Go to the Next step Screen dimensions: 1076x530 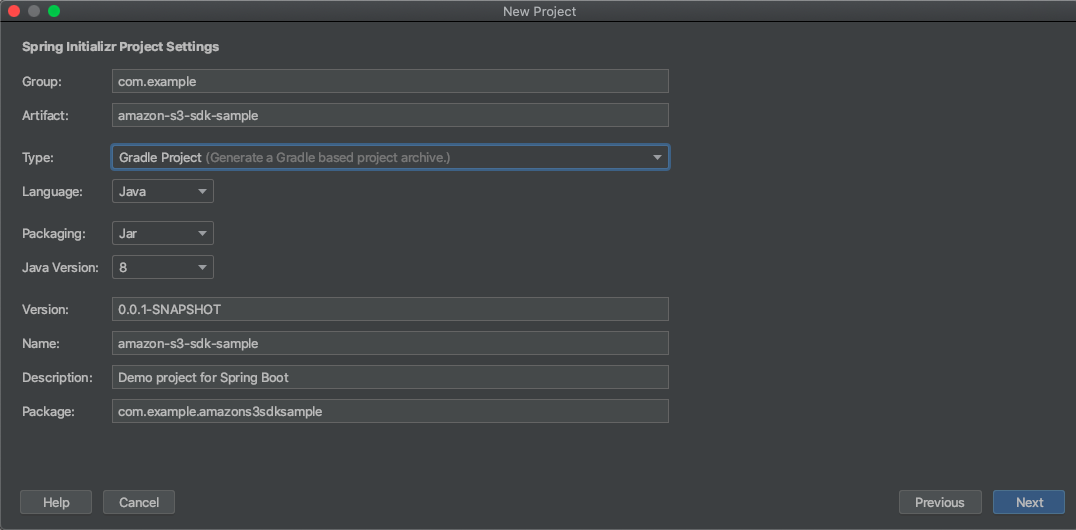tap(1029, 503)
